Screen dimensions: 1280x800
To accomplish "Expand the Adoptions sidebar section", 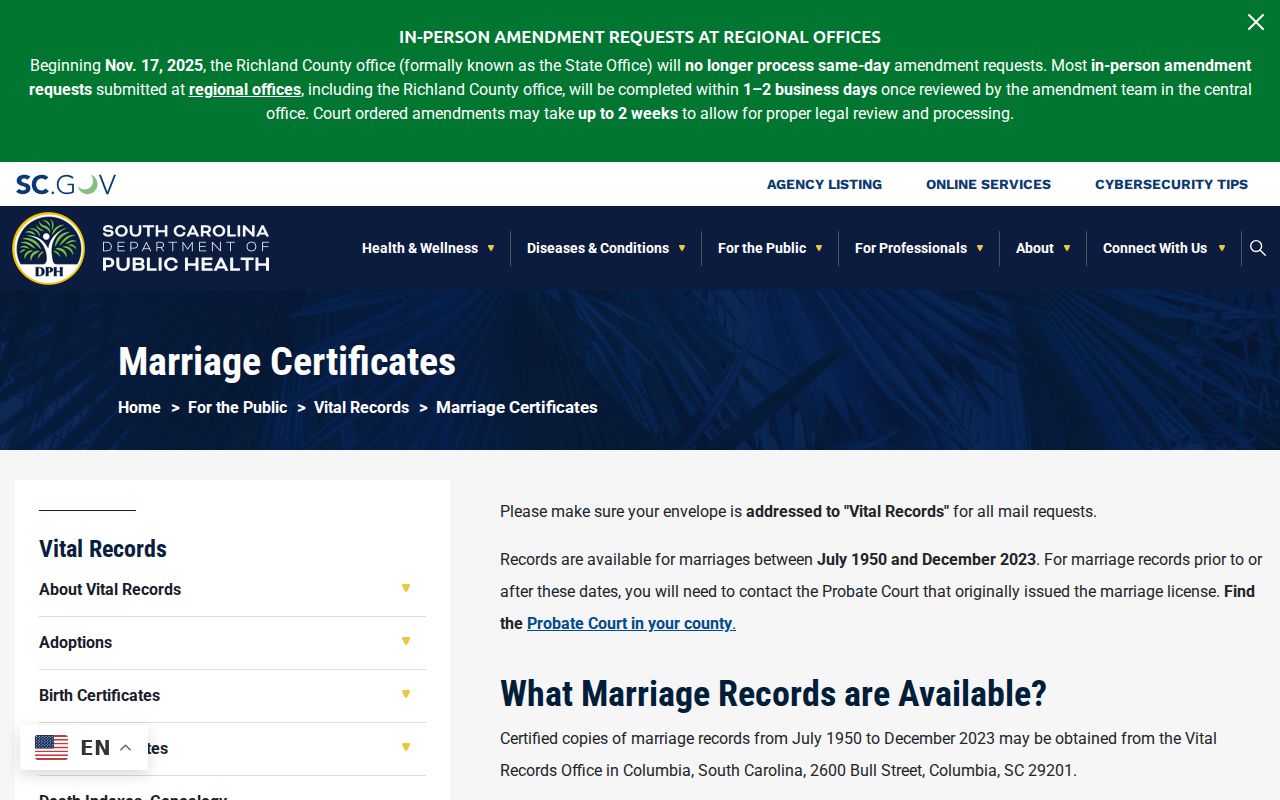I will coord(406,641).
